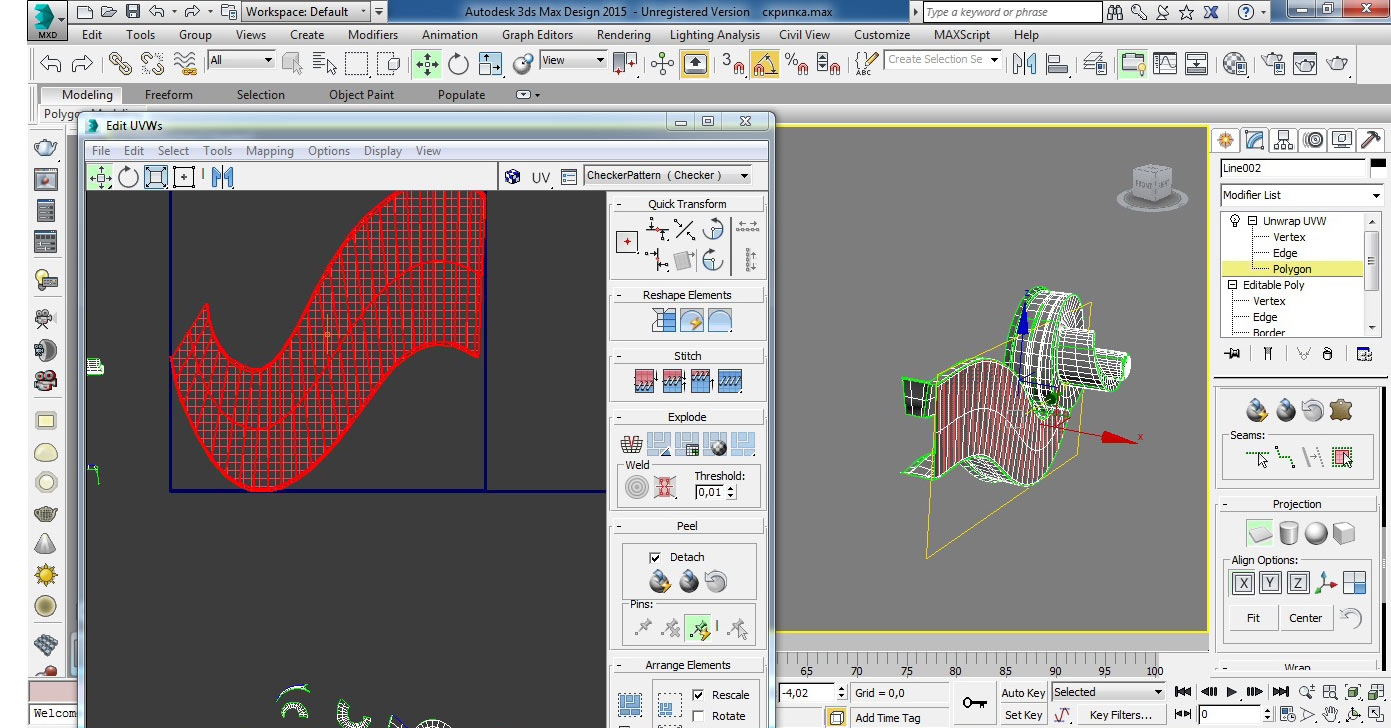Click the Planar Map projection icon
The width and height of the screenshot is (1391, 728).
click(x=1260, y=533)
